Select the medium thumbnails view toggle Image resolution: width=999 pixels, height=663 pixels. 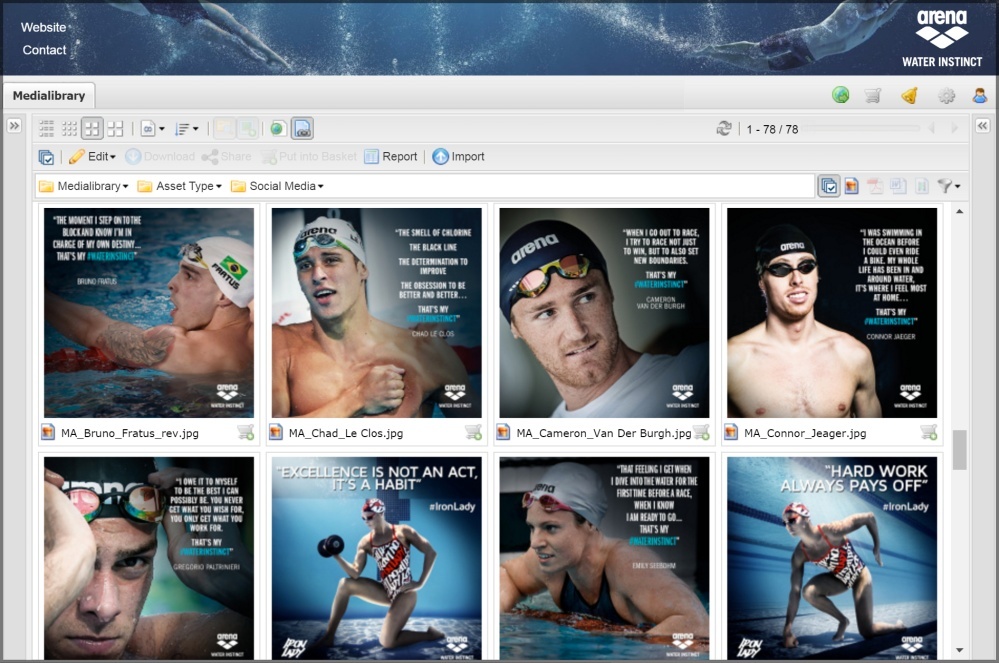click(x=92, y=129)
